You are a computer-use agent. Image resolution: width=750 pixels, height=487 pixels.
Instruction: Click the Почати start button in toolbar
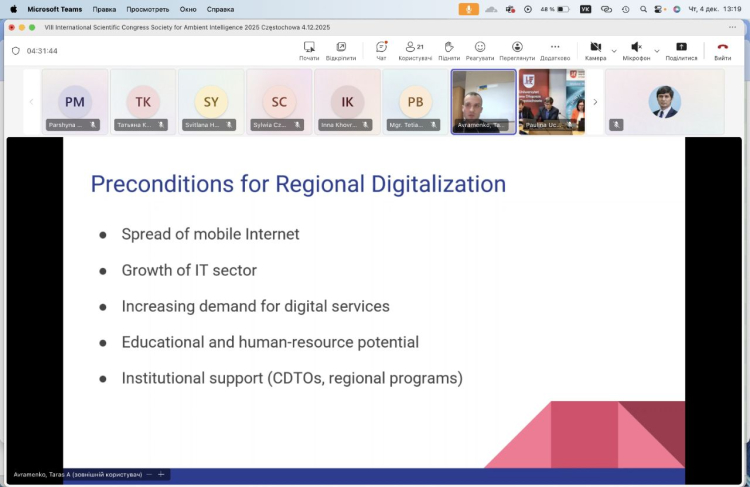(x=309, y=50)
